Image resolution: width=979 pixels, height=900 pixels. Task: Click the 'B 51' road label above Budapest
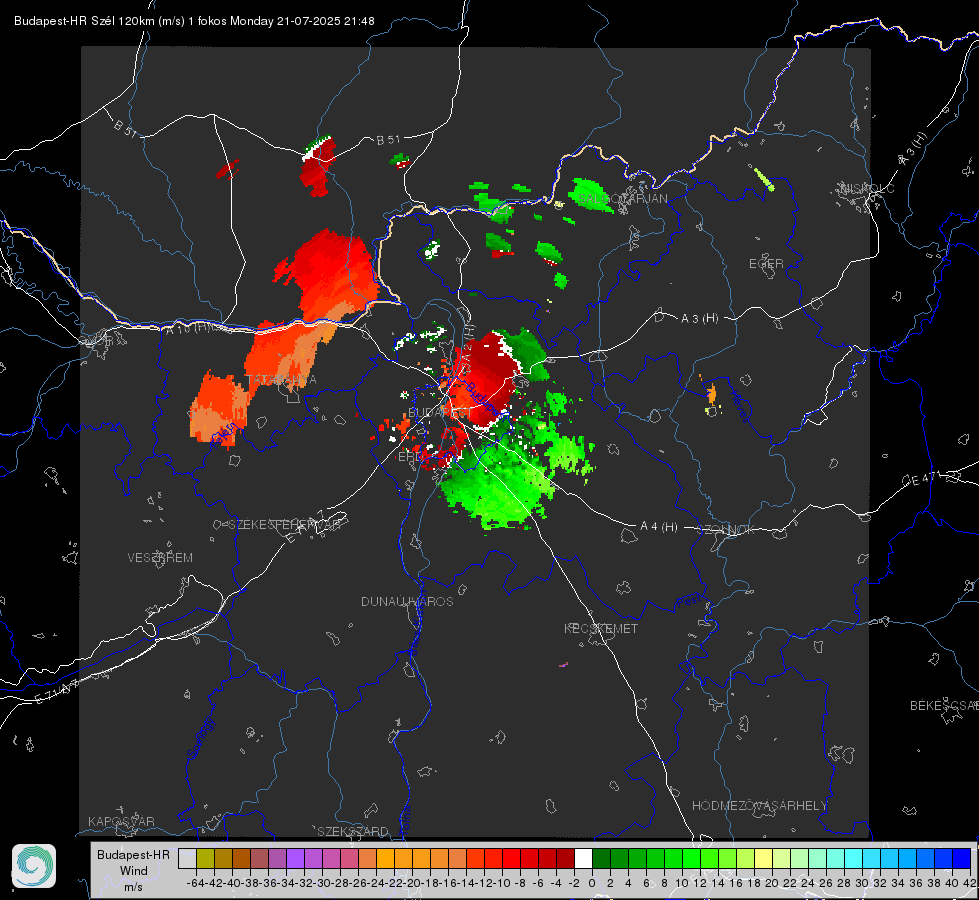388,140
